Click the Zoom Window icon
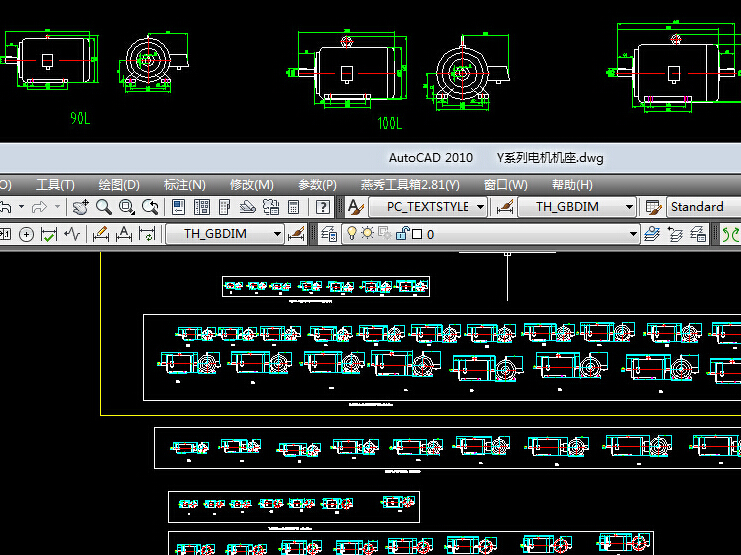Viewport: 741px width, 555px height. 127,207
